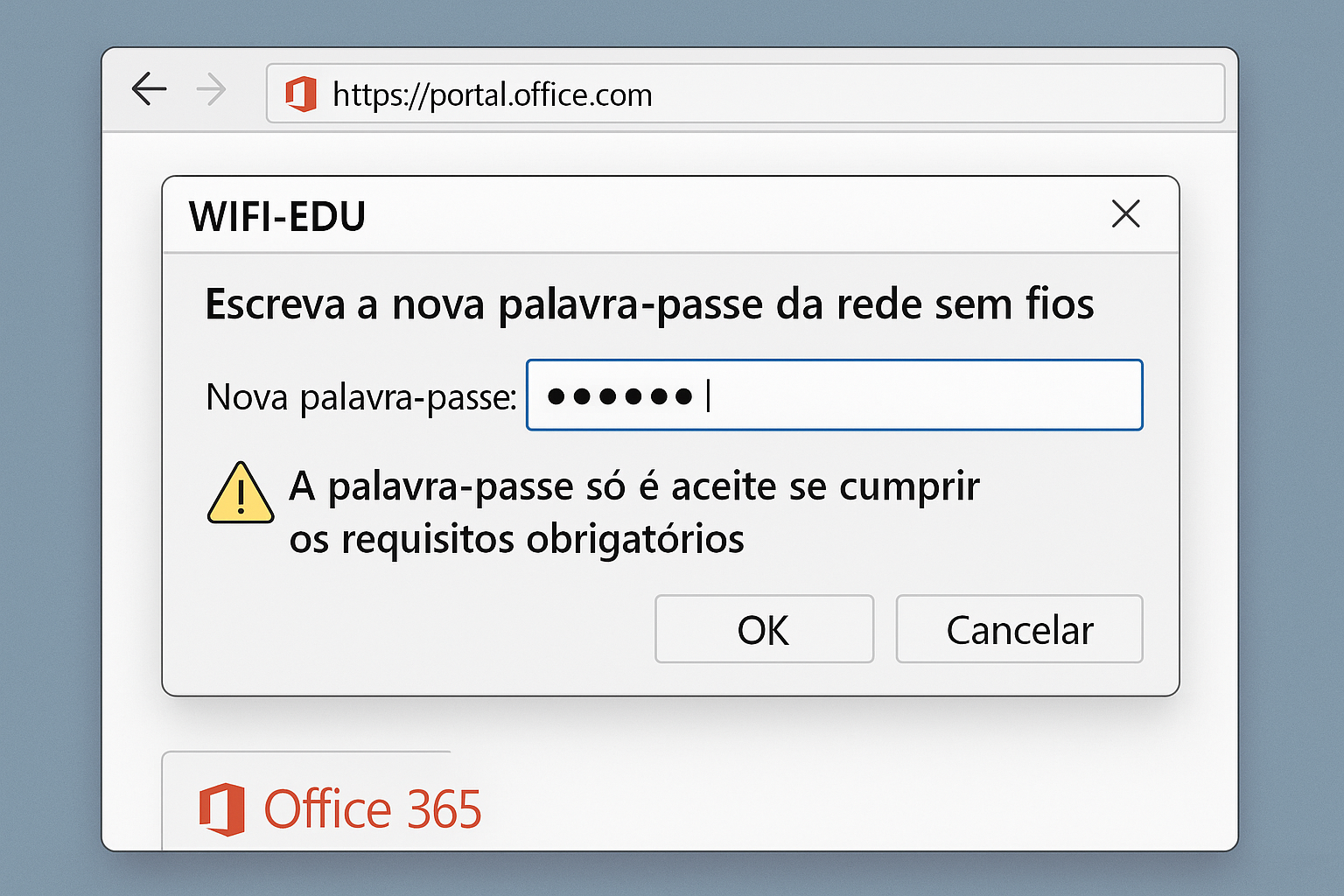This screenshot has width=1344, height=896.
Task: Click the words 'rede sem fios' in heading
Action: 964,304
